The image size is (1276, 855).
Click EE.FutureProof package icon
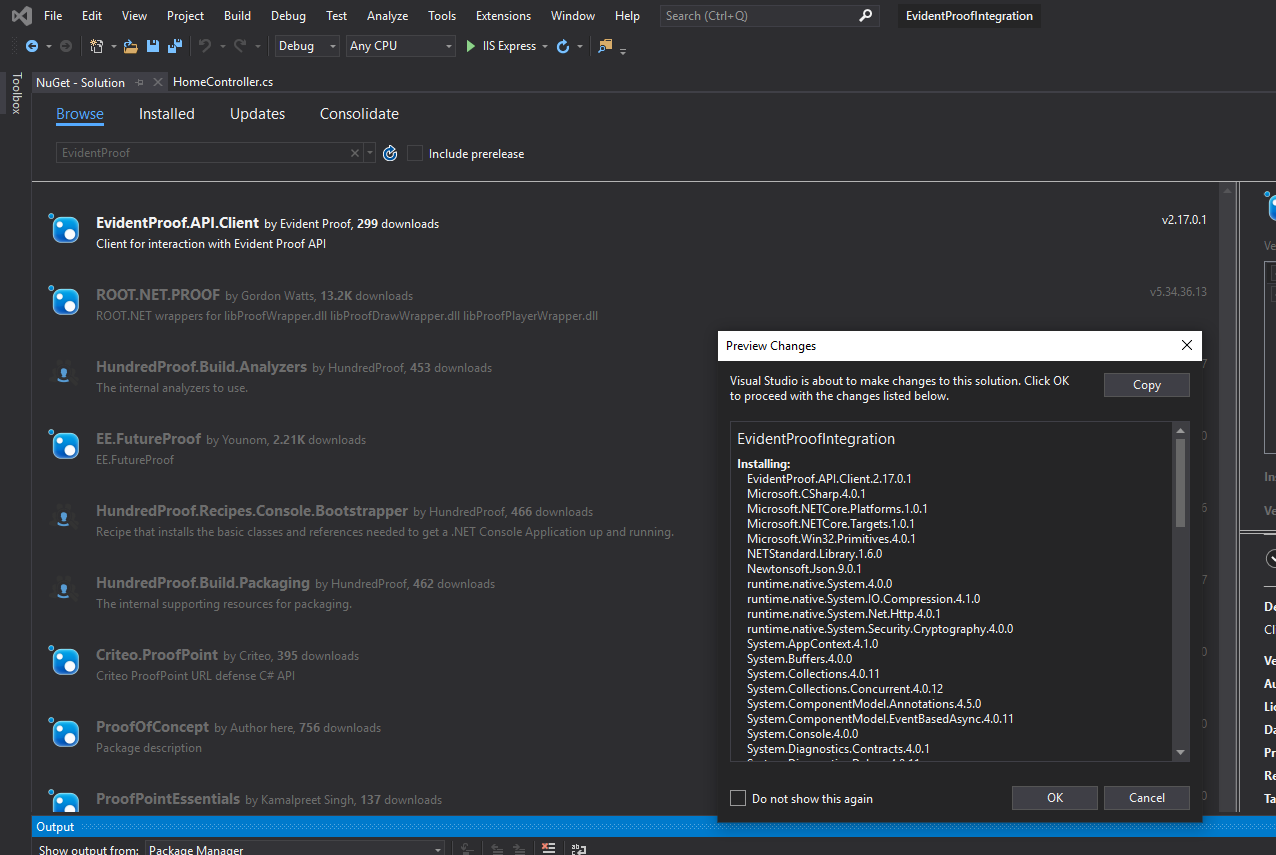coord(65,445)
